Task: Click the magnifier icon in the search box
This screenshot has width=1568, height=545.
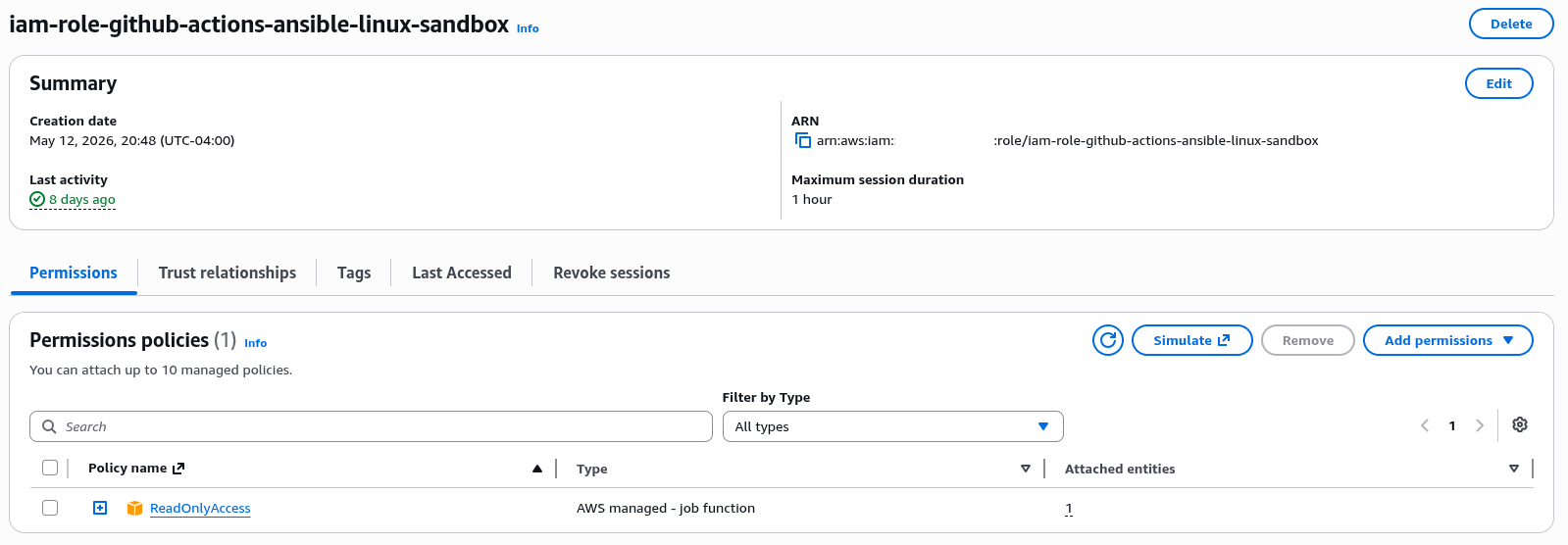Action: coord(49,426)
